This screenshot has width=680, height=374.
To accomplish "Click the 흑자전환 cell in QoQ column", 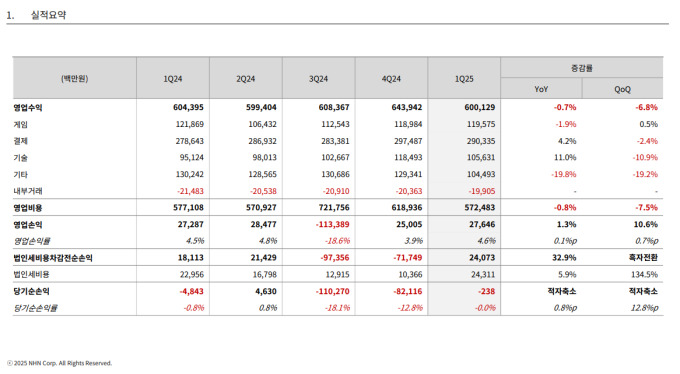I will [x=643, y=257].
